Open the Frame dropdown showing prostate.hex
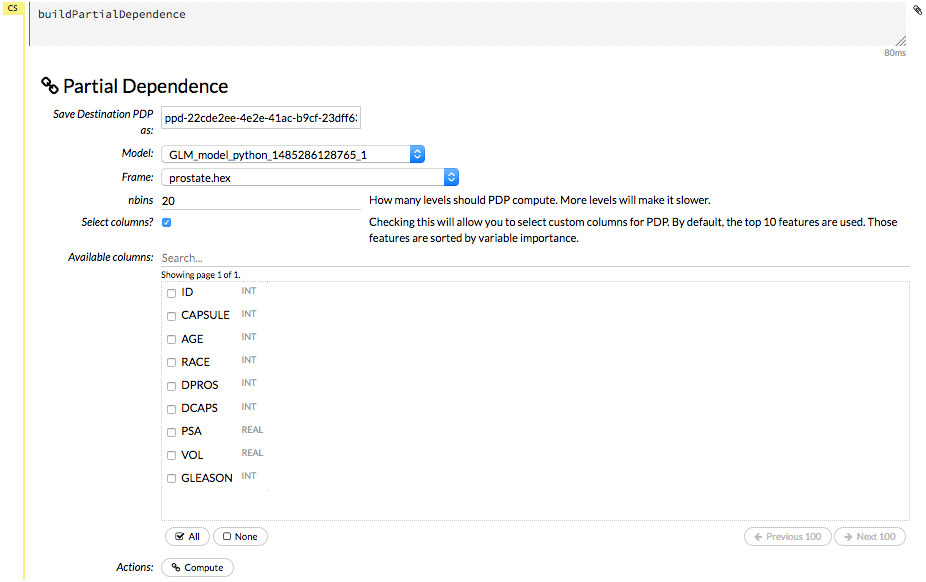This screenshot has height=582, width=926. pyautogui.click(x=309, y=177)
